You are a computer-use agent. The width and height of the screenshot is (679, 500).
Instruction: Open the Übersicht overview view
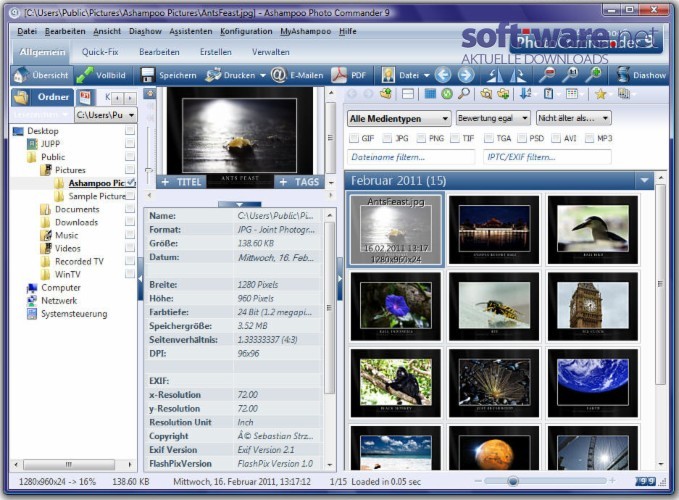click(41, 75)
